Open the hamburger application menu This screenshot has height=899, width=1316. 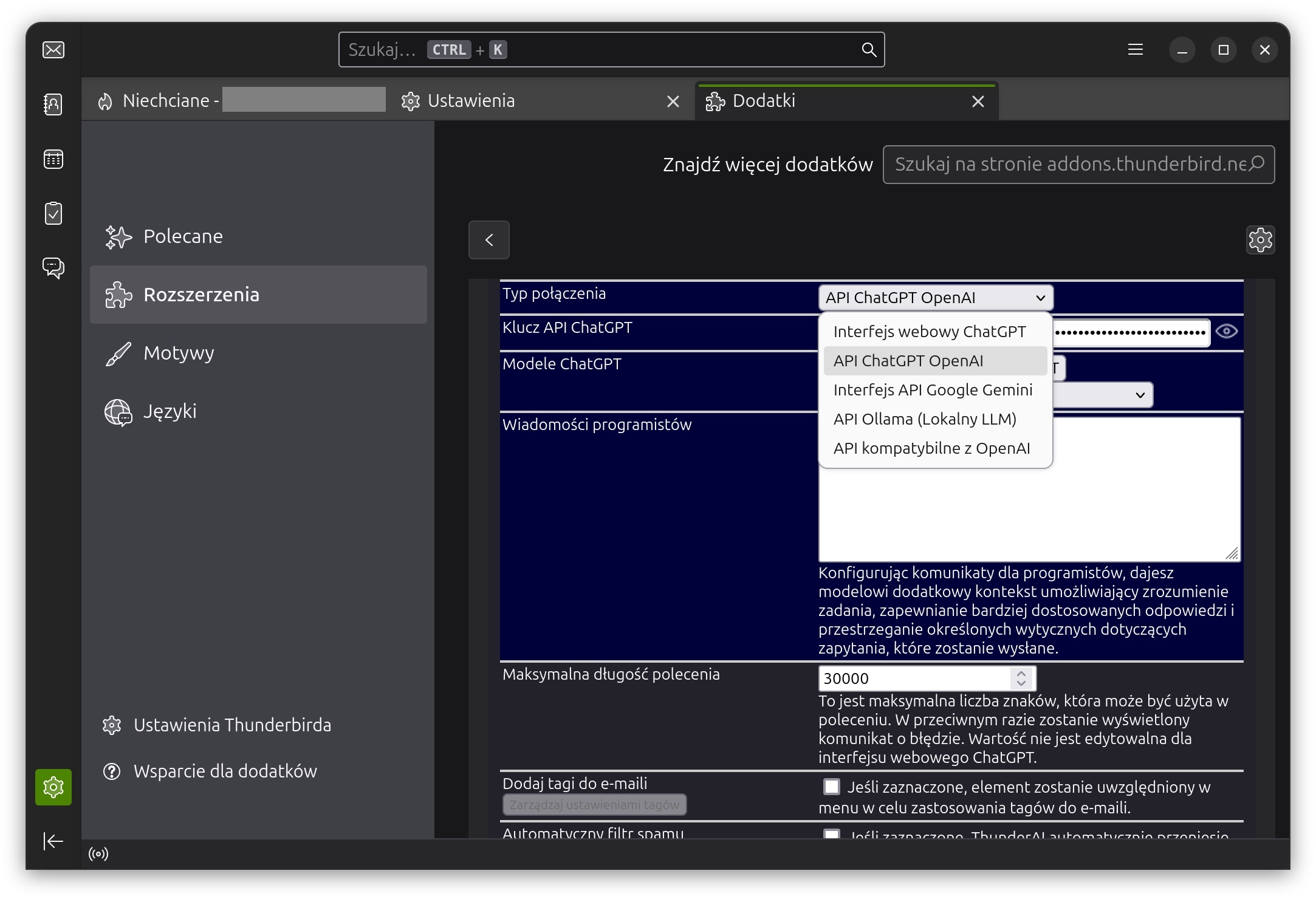(1135, 50)
